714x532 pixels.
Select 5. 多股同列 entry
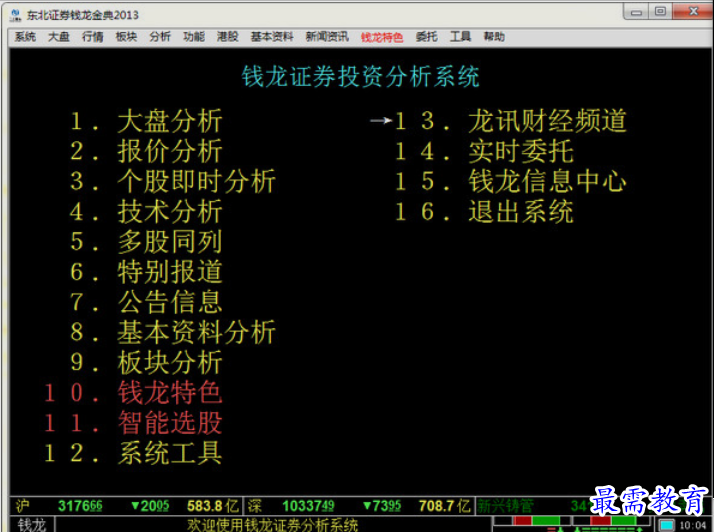click(x=146, y=242)
